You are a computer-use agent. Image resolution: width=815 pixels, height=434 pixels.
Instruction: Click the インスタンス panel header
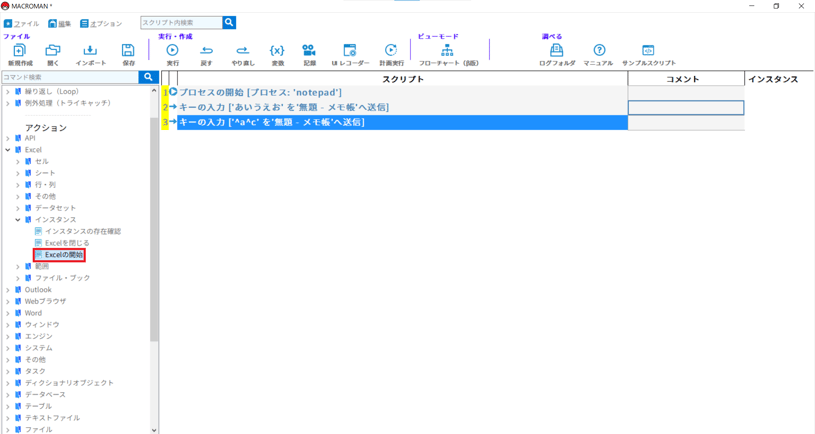[x=773, y=79]
